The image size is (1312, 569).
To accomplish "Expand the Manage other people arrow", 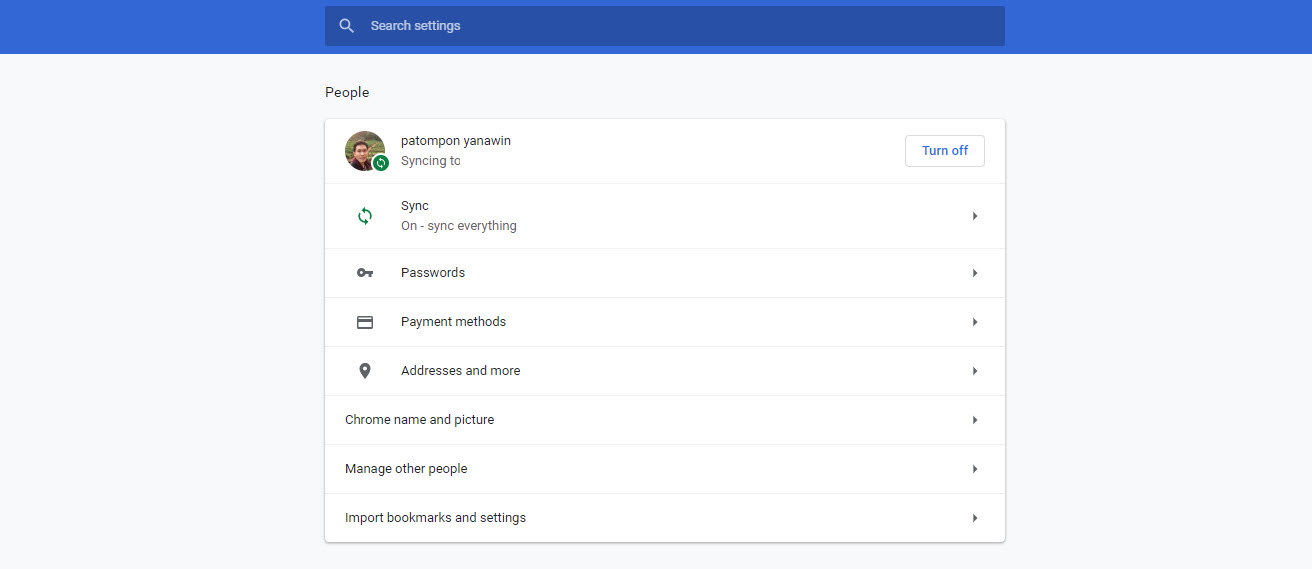I will click(x=975, y=469).
